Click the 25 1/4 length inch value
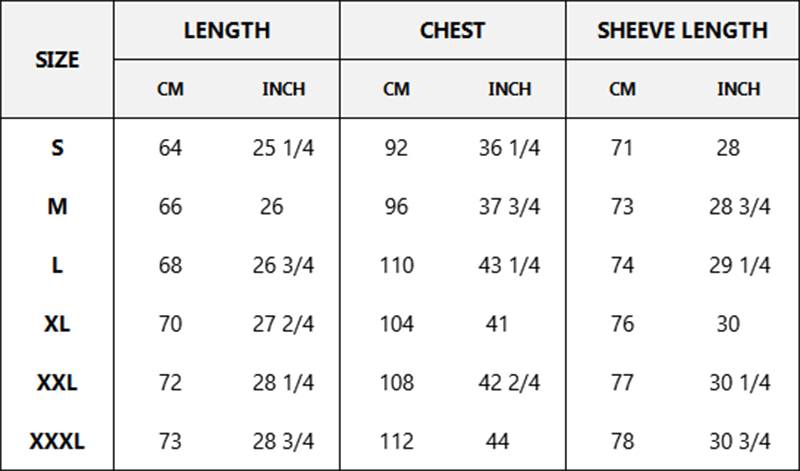Screen dimensions: 800x471 point(283,148)
